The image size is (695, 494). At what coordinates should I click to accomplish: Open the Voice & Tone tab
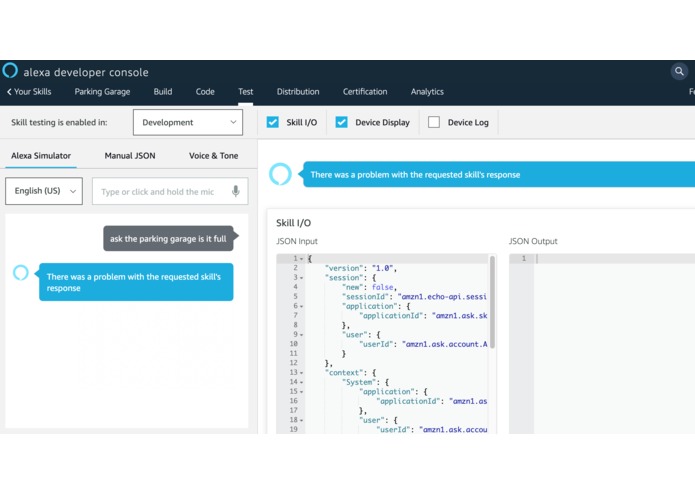213,156
